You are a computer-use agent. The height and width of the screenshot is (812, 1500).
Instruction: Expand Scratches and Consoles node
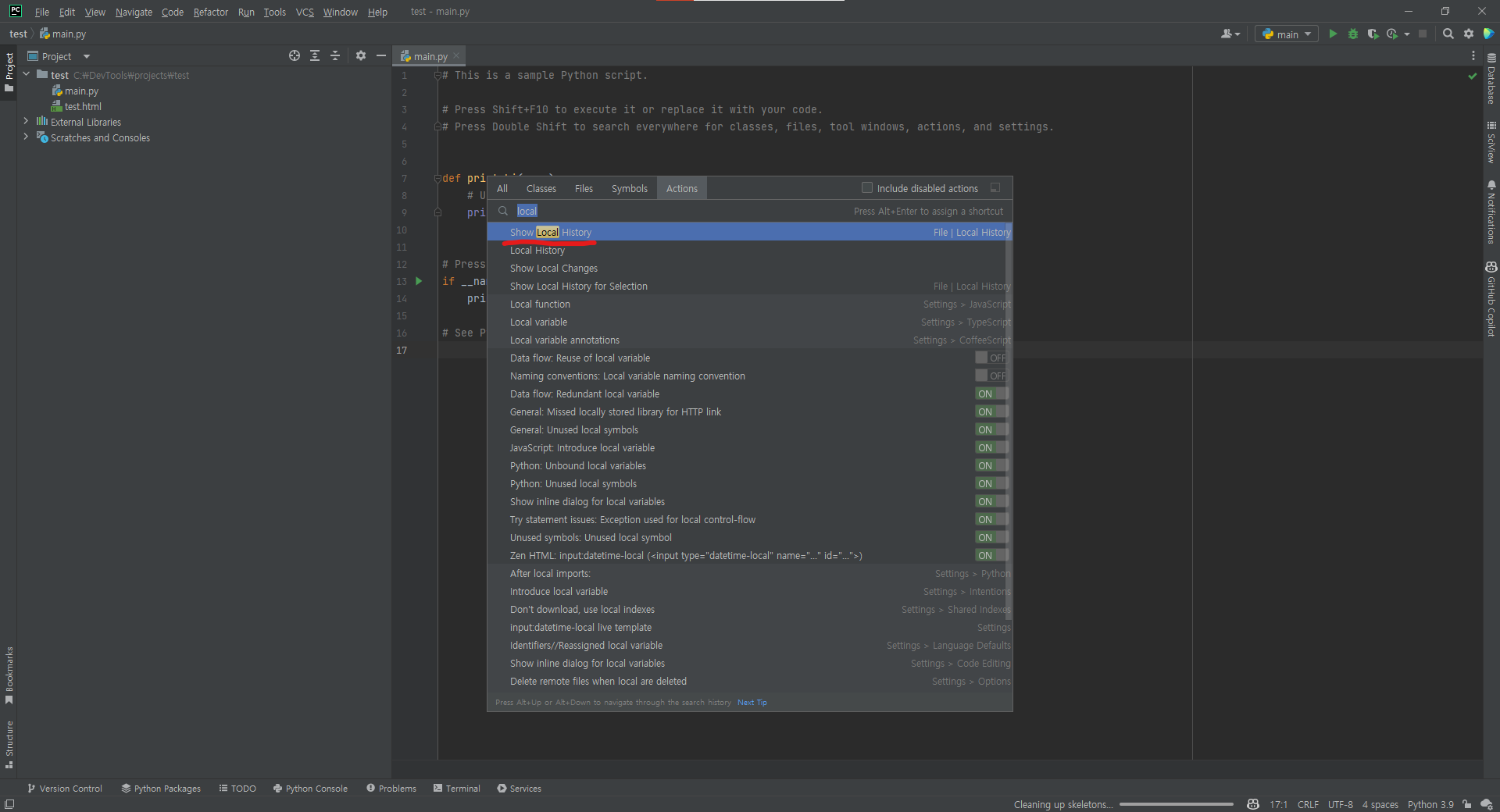[x=27, y=137]
